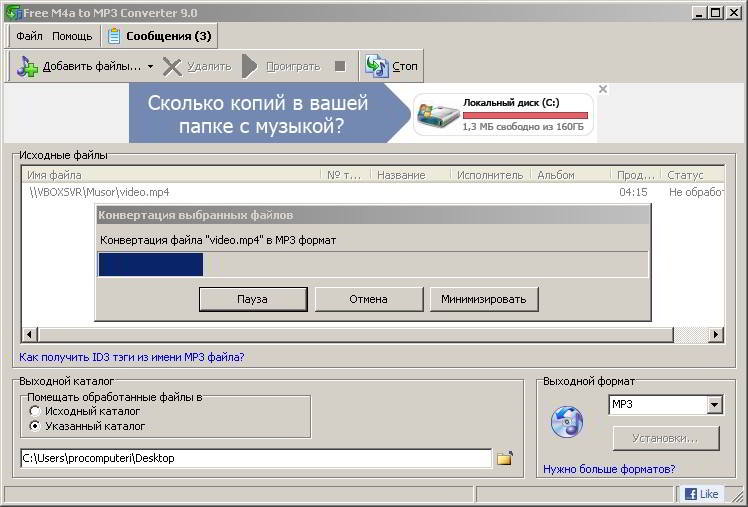This screenshot has width=748, height=507.
Task: Click the horizontal scrollbar track of file list
Action: click(690, 334)
